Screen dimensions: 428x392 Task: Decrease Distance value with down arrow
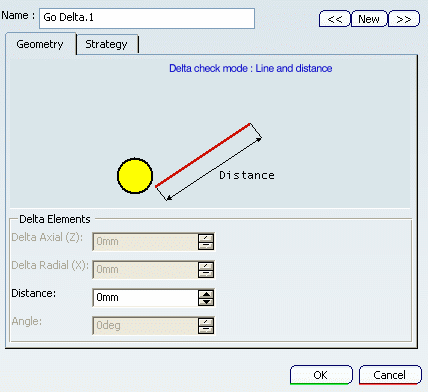tap(206, 302)
